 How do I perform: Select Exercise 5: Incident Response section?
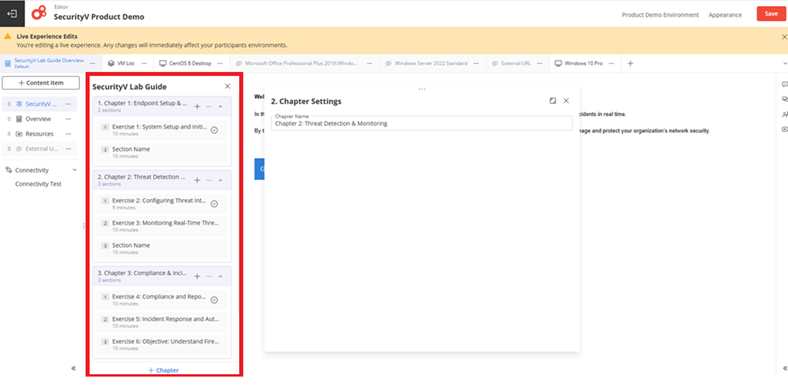162,322
